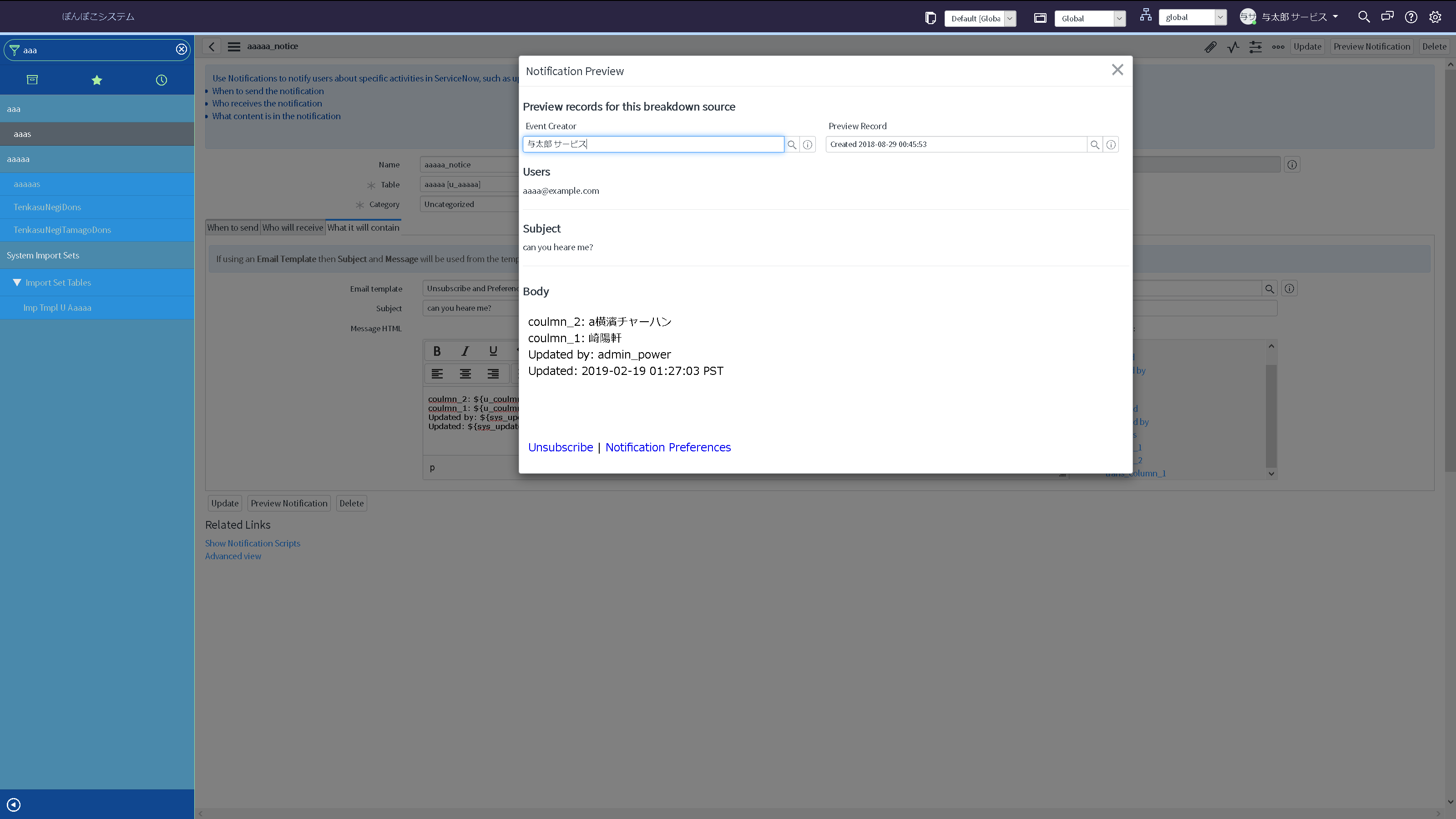The height and width of the screenshot is (819, 1456).
Task: Open the Global application picker dropdown
Action: pyautogui.click(x=1090, y=18)
